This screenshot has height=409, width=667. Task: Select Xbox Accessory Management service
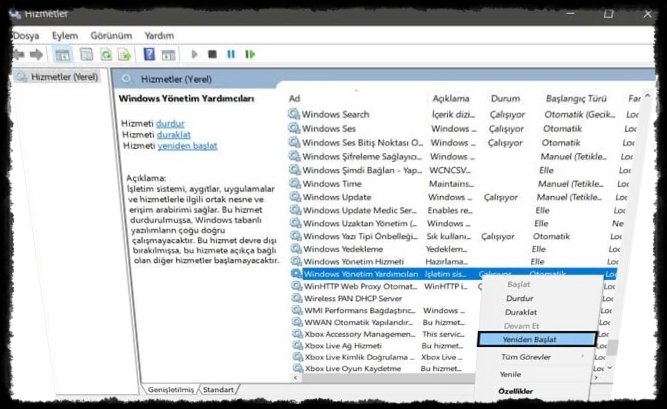click(452, 334)
